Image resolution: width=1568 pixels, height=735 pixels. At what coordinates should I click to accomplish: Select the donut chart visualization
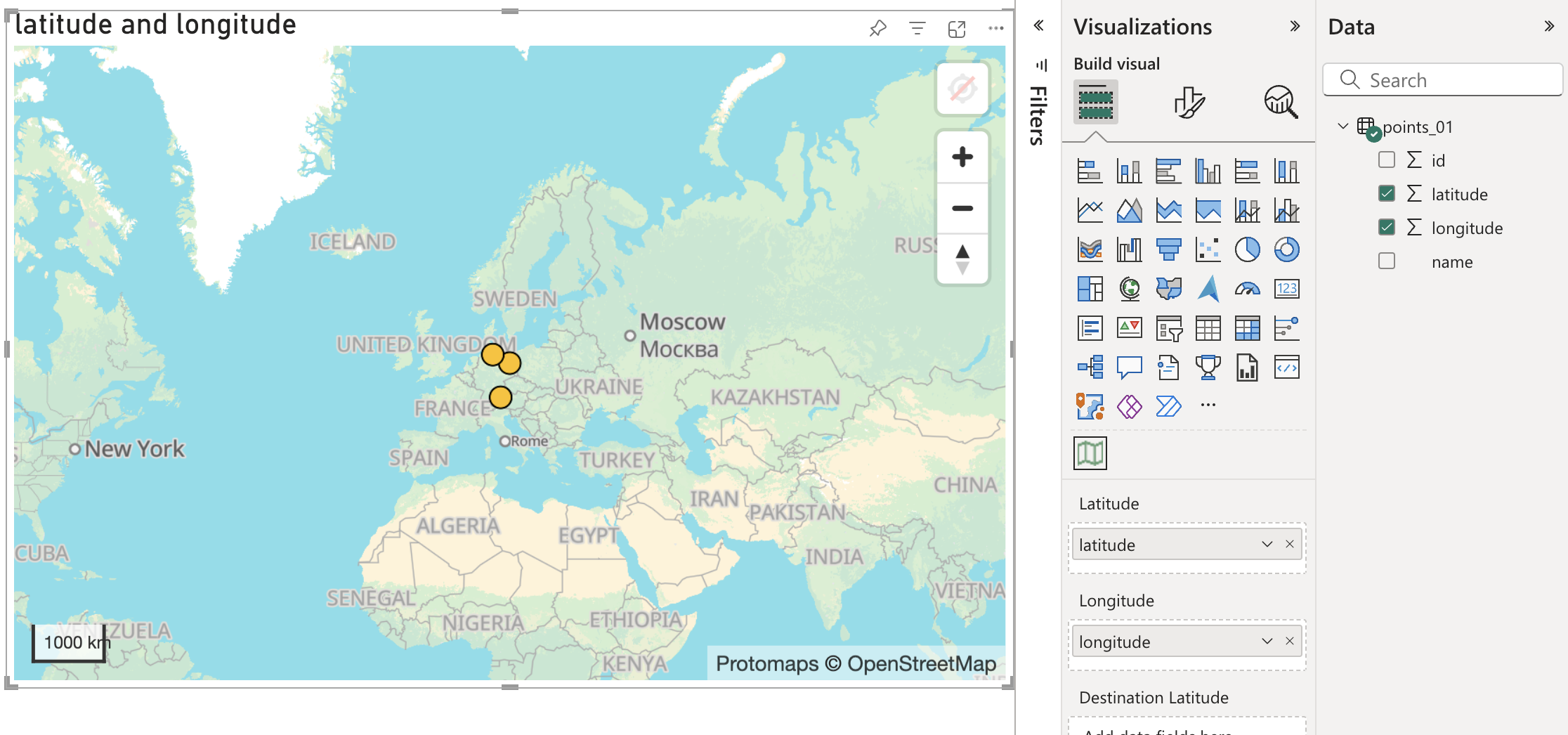[x=1286, y=249]
